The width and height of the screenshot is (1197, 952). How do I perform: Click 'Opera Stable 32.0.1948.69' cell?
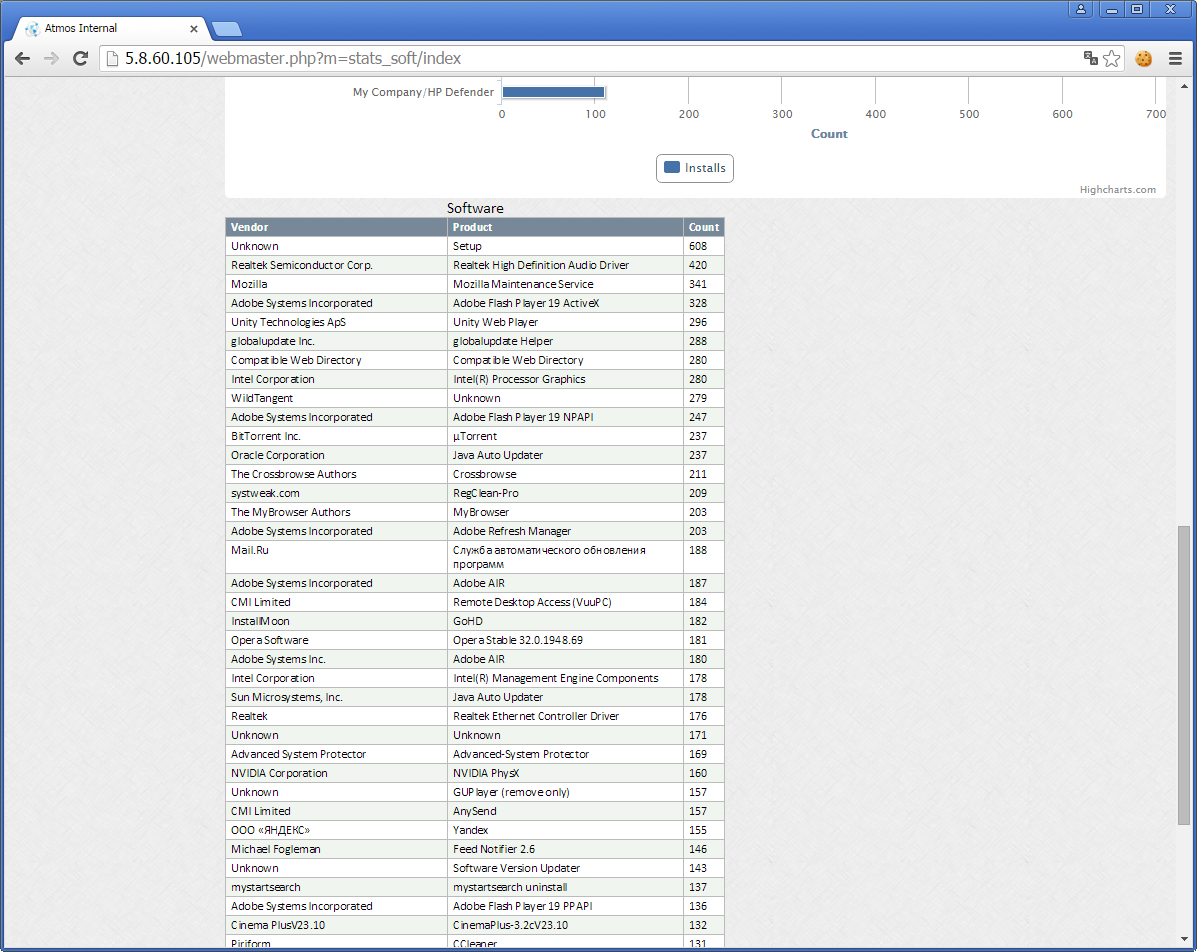click(565, 641)
